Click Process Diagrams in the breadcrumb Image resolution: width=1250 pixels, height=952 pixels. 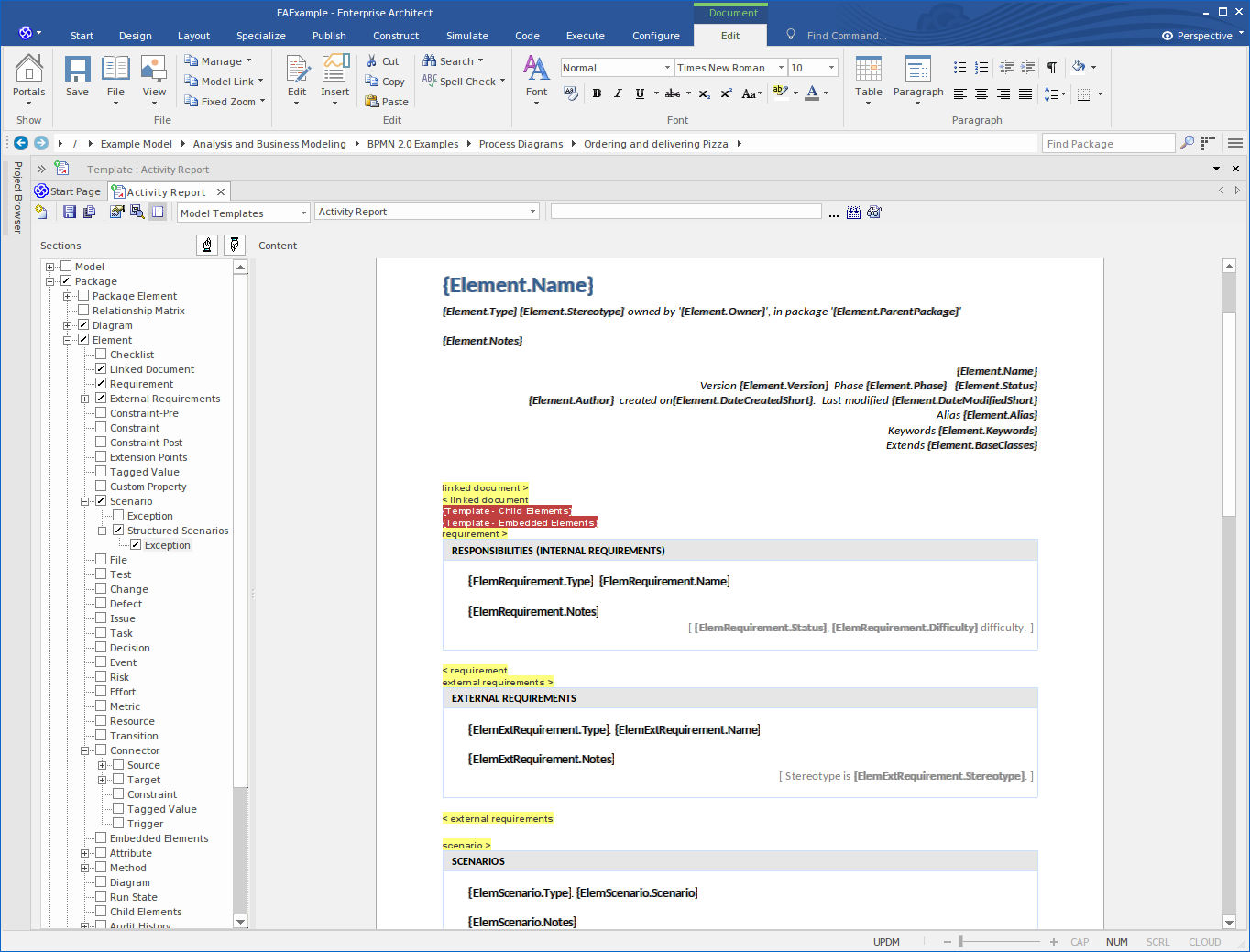521,144
